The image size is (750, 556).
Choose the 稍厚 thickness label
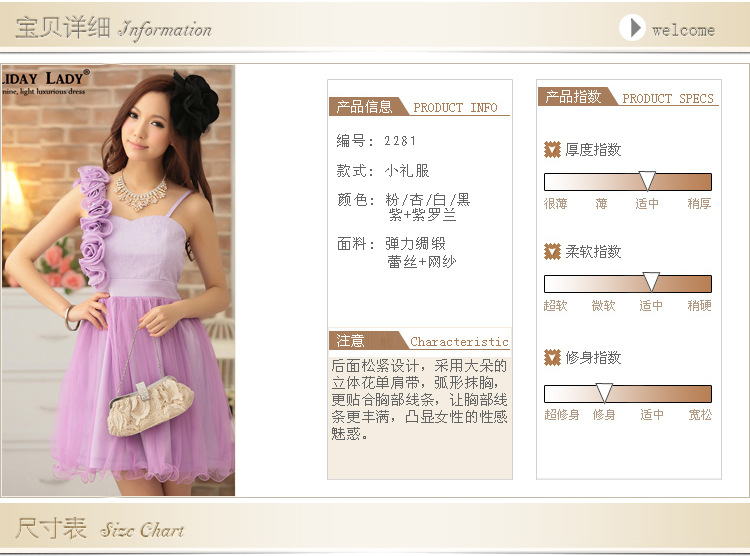pos(699,204)
